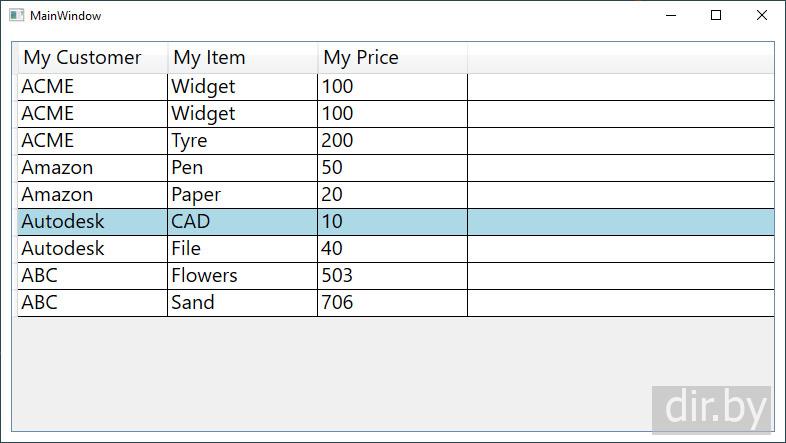The image size is (786, 443).
Task: Select the Flowers item cell
Action: pyautogui.click(x=242, y=276)
